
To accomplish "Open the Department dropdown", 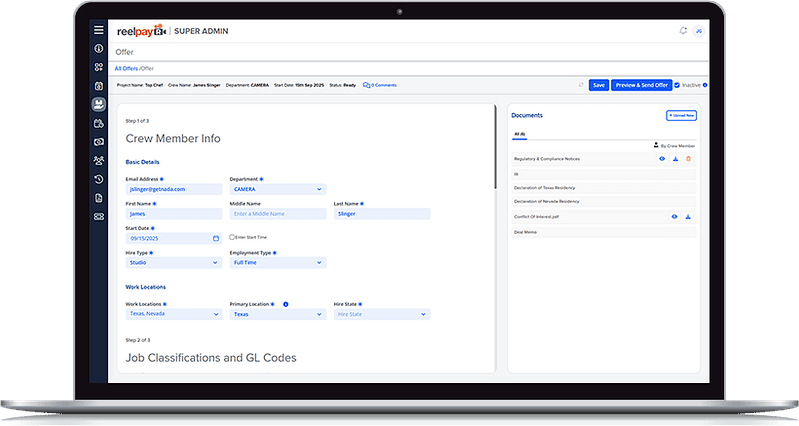I will [x=278, y=189].
